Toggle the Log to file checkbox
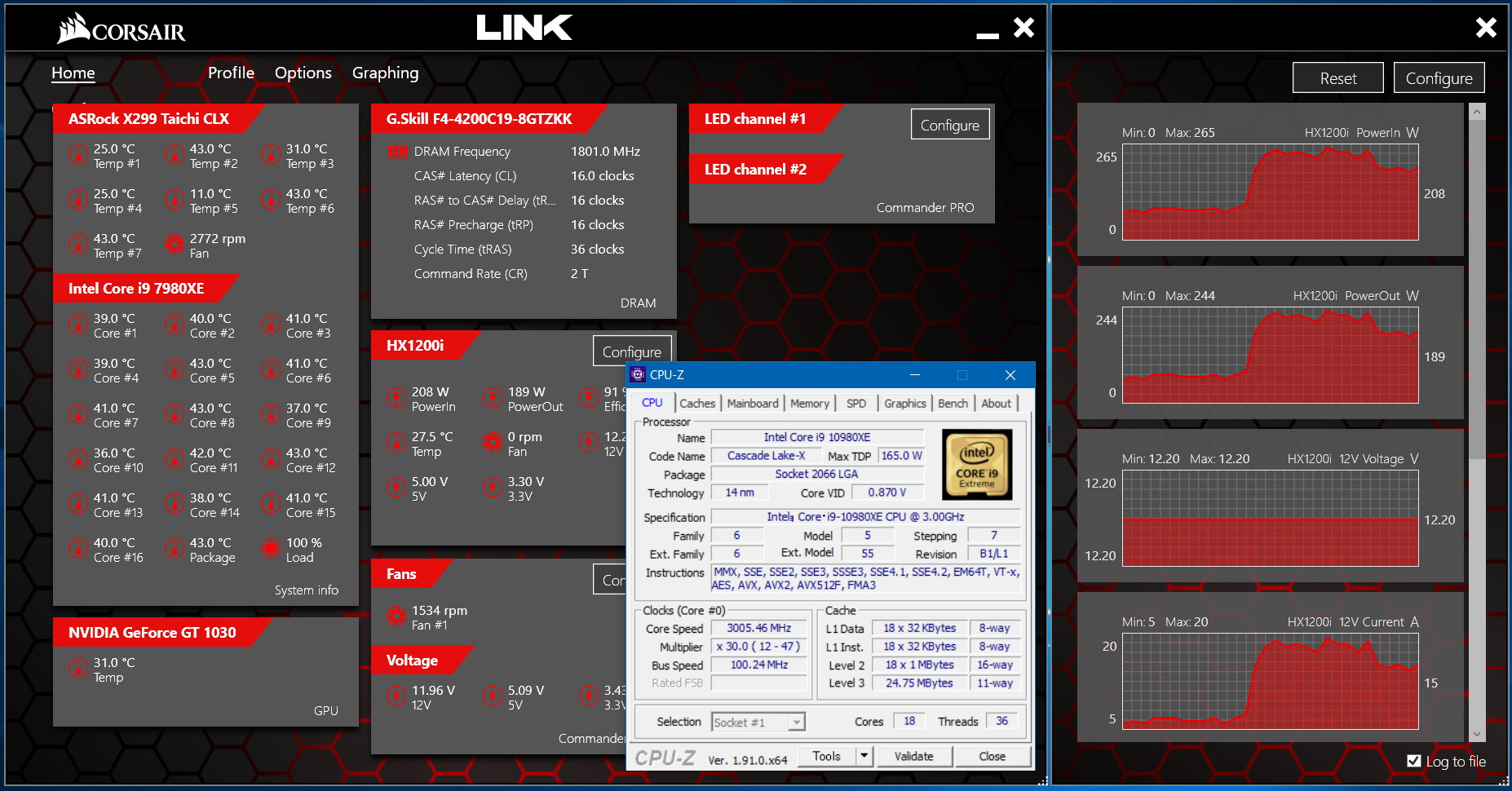This screenshot has height=791, width=1512. coord(1414,761)
